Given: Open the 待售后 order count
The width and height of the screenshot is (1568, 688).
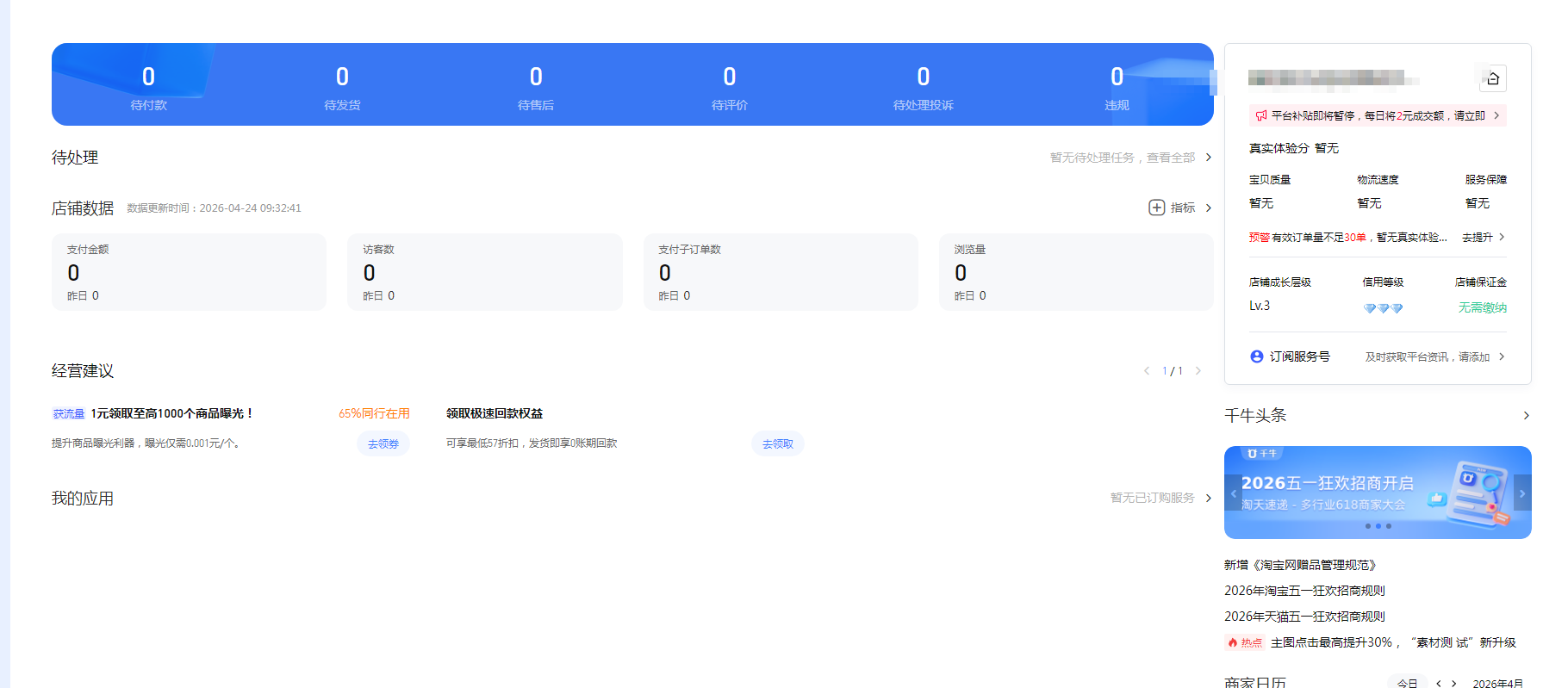Looking at the screenshot, I should pos(536,88).
